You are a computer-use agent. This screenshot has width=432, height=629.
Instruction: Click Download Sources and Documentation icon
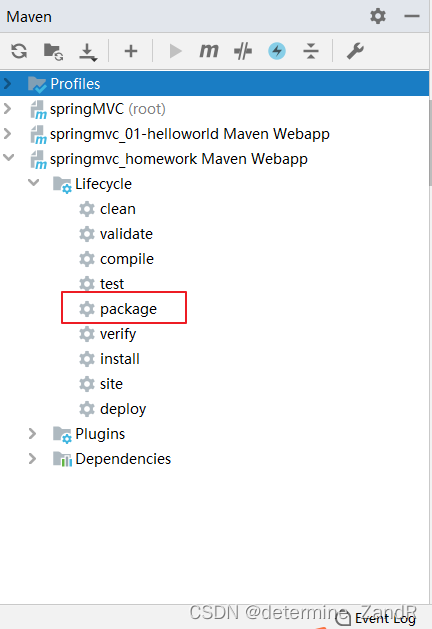point(88,52)
